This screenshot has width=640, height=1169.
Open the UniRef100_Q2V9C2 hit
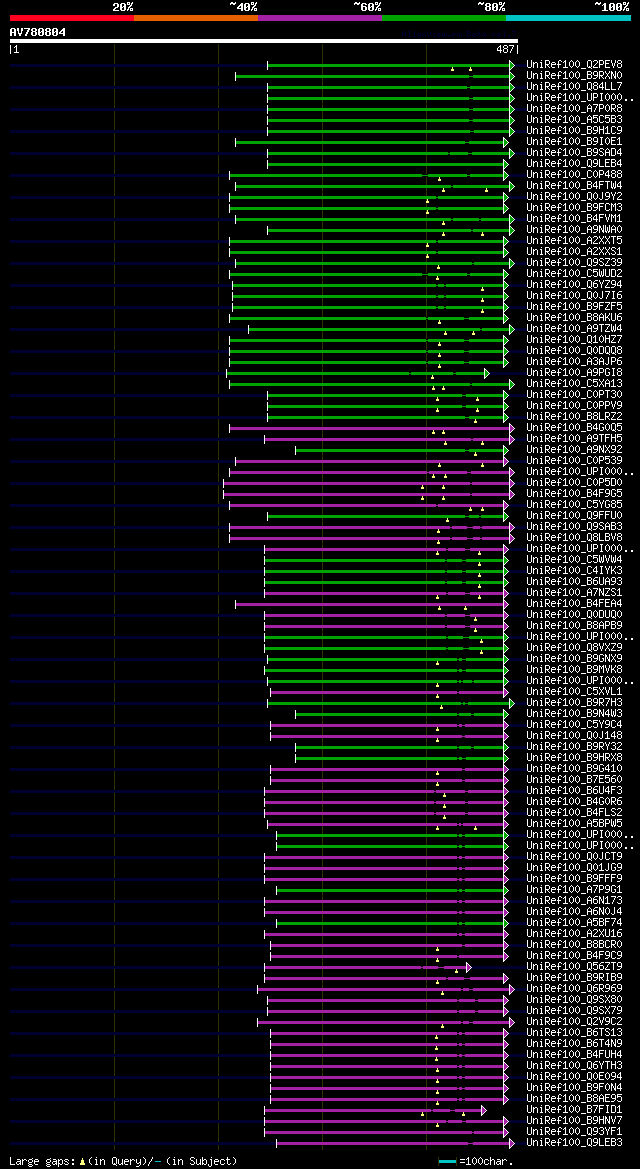[574, 1021]
